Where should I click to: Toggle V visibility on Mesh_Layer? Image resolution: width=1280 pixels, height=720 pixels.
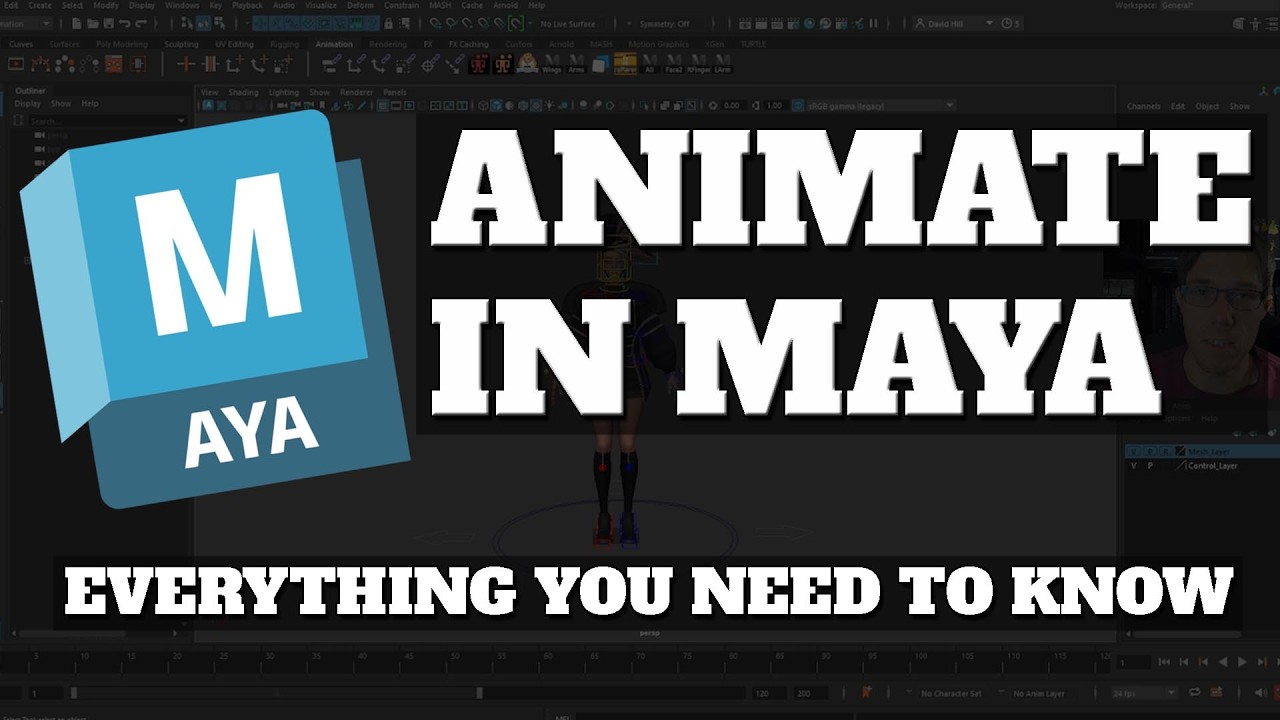tap(1134, 452)
